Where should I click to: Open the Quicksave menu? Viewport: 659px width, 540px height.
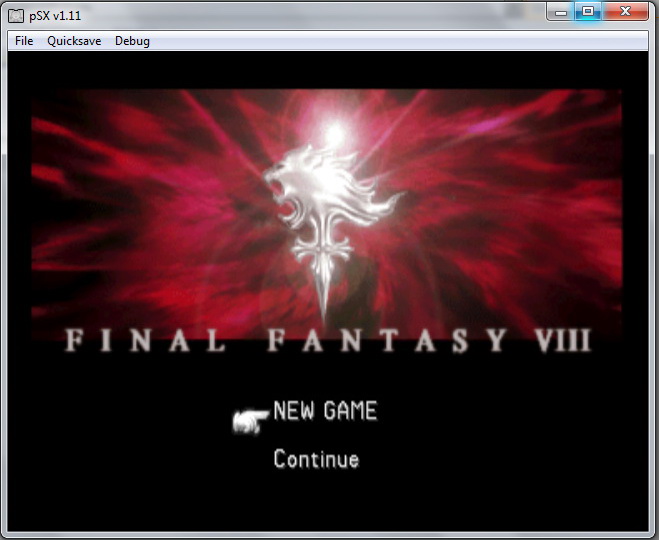[x=74, y=41]
